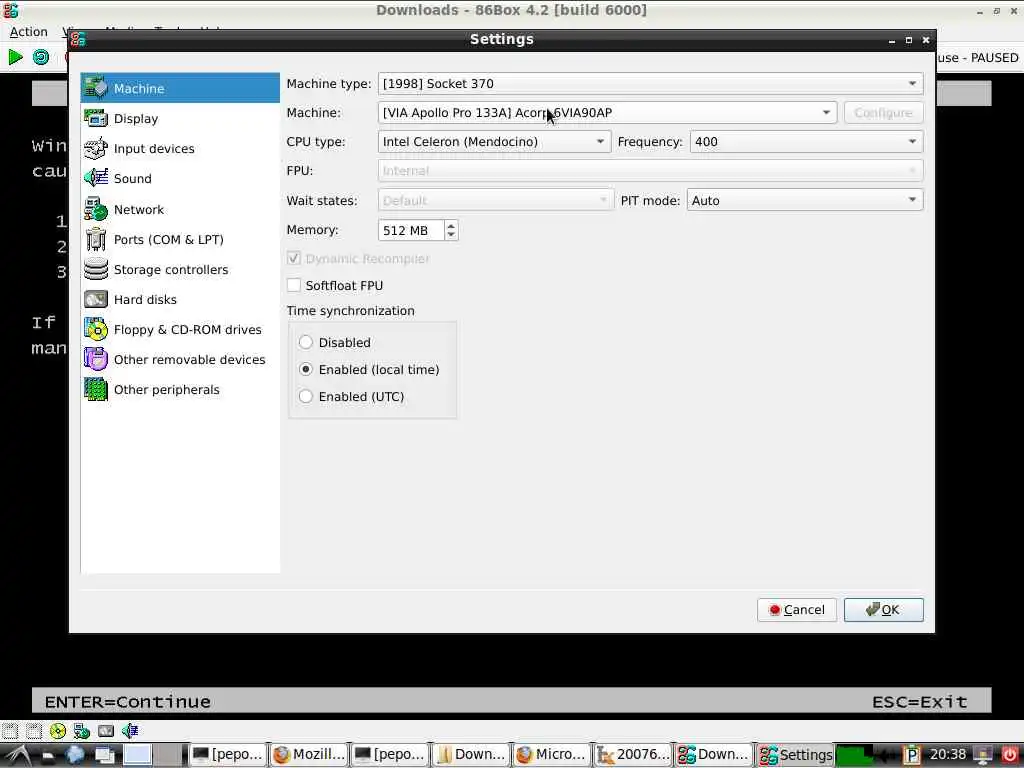This screenshot has width=1024, height=768.
Task: Open the Input devices category
Action: 180,148
